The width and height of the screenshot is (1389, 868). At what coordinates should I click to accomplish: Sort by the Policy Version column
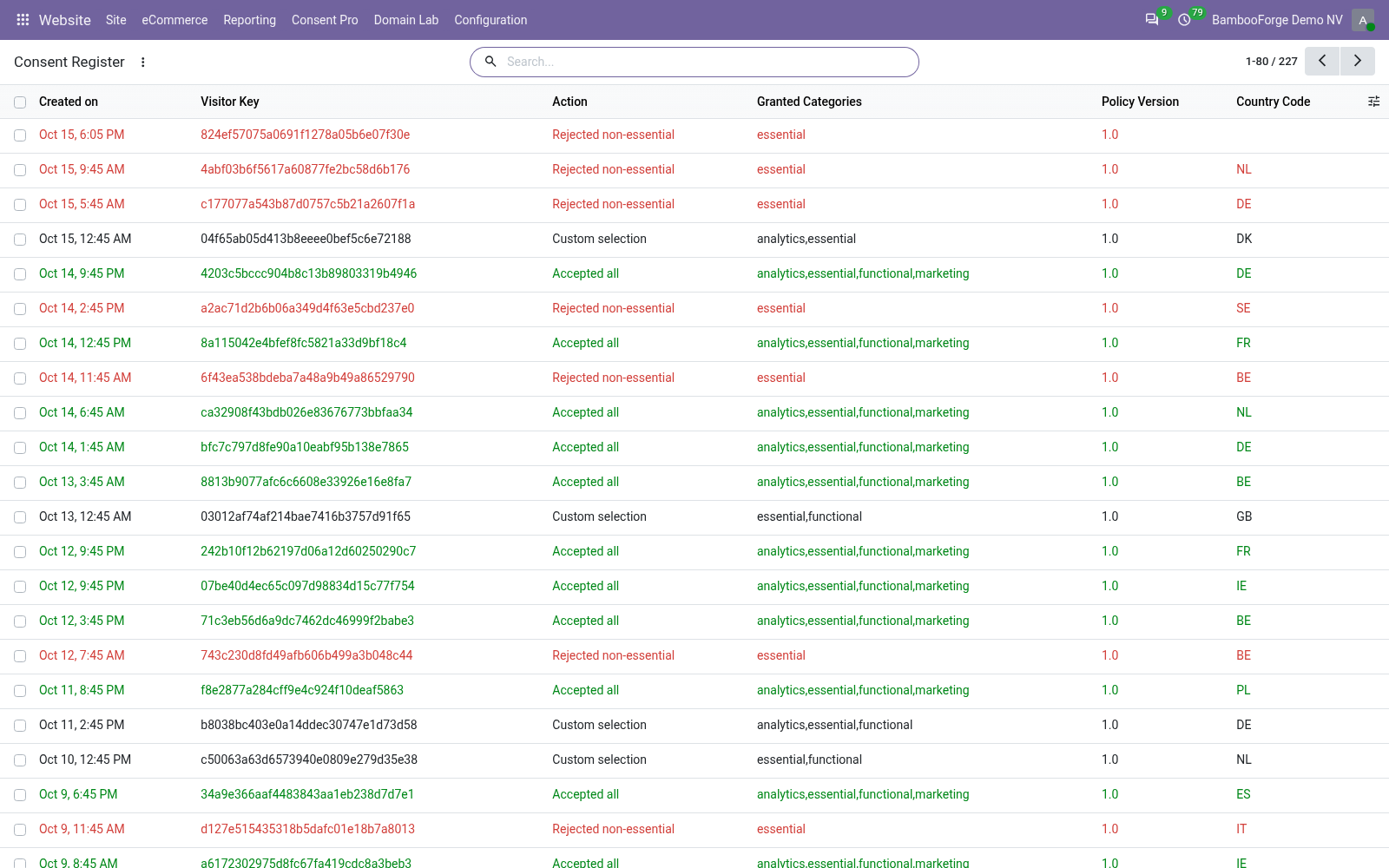point(1140,102)
